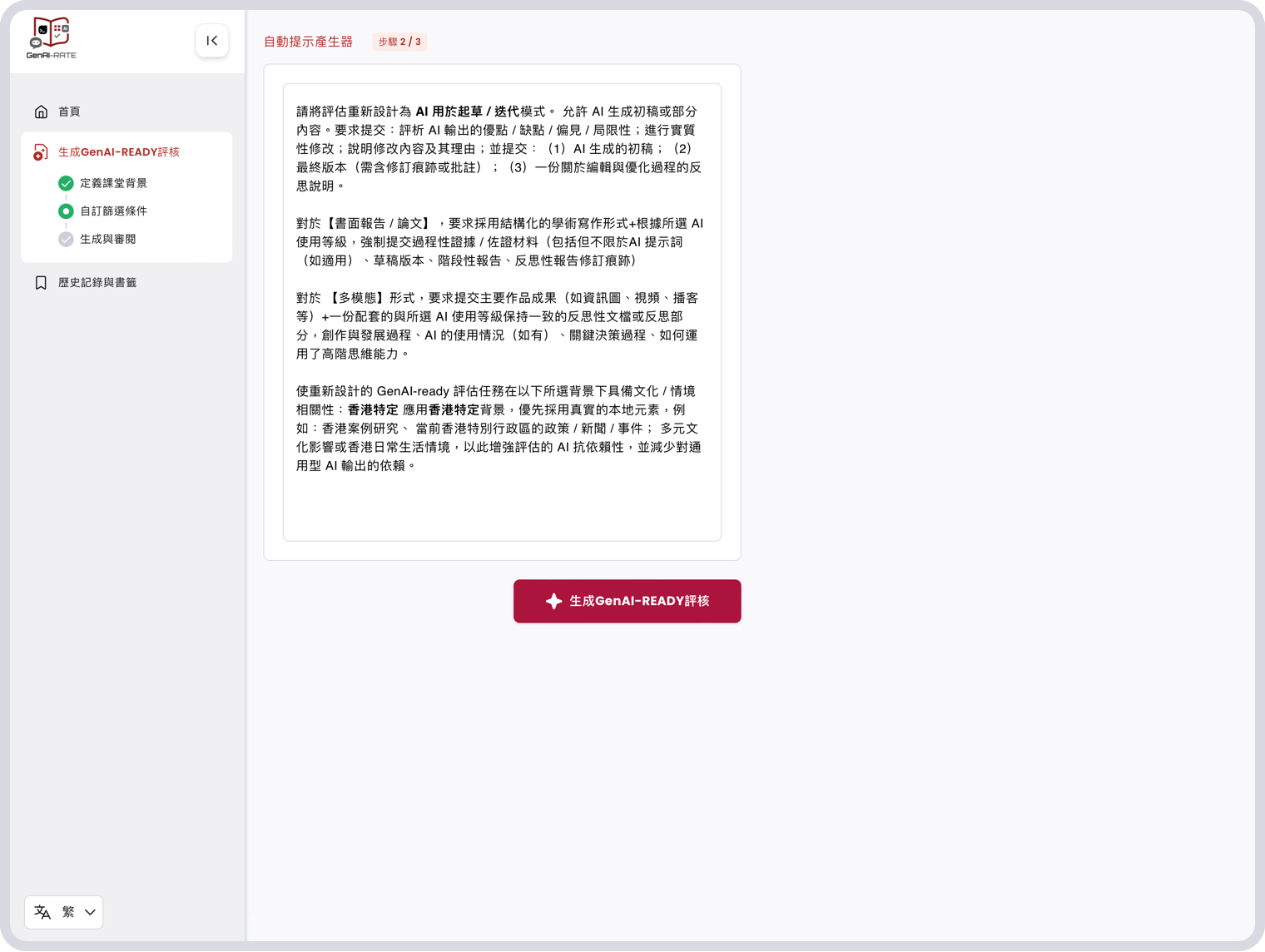Click inside the prompt text area

502,312
